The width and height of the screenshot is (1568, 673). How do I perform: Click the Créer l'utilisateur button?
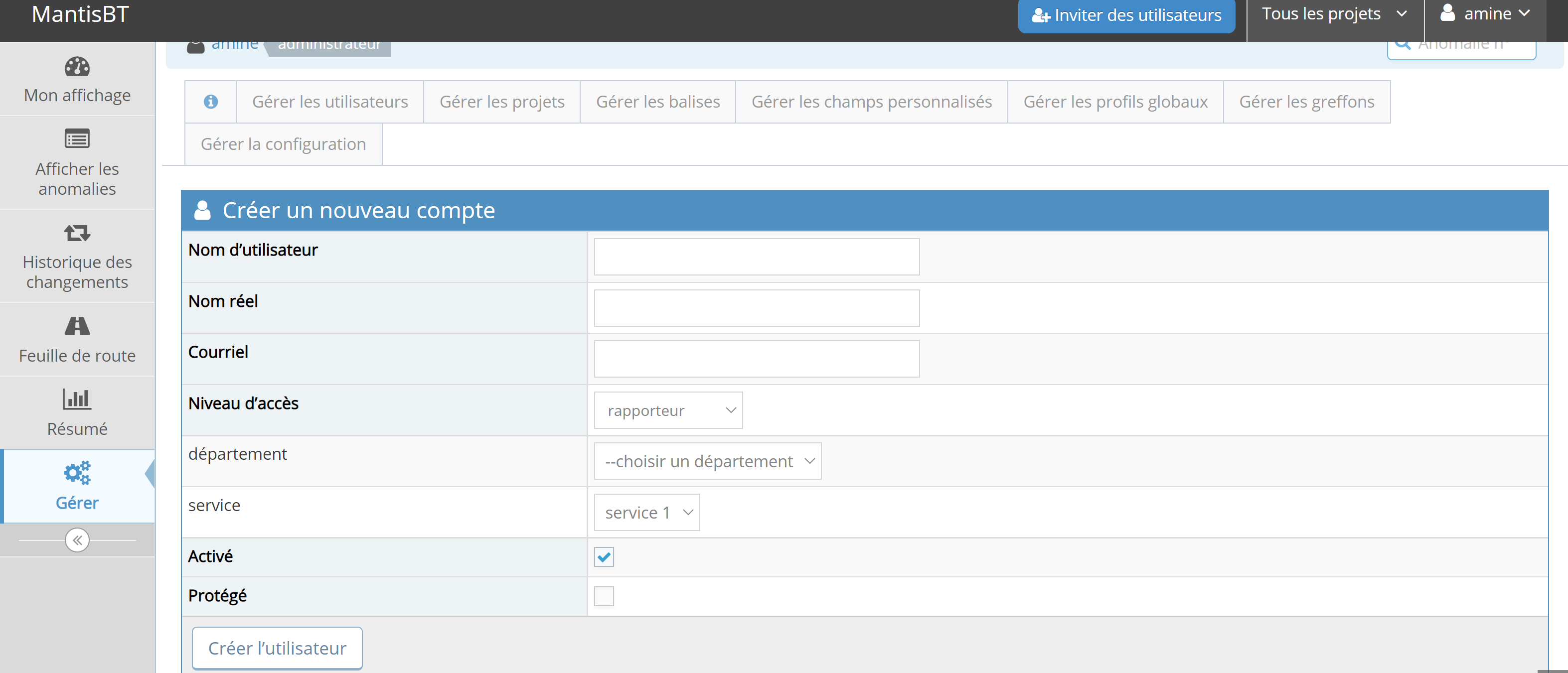[277, 648]
